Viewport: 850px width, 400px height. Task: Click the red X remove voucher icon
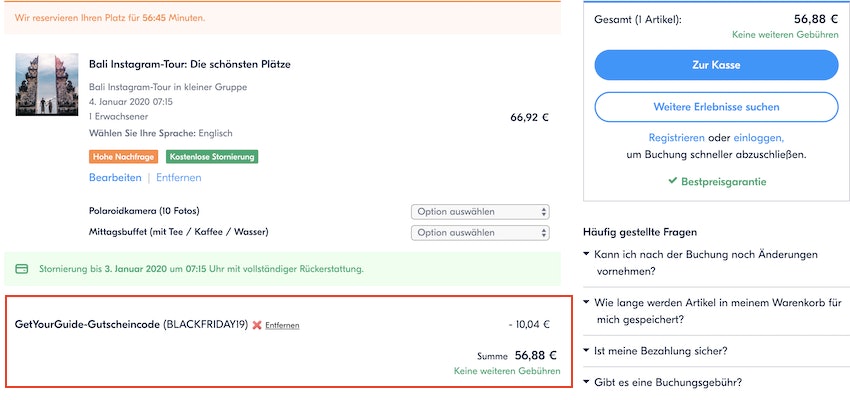(x=257, y=325)
